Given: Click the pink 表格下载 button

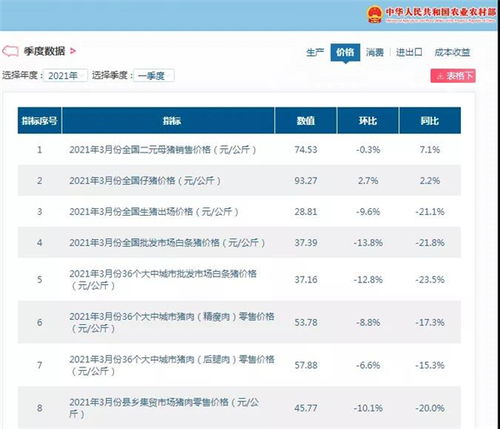Looking at the screenshot, I should tap(453, 76).
